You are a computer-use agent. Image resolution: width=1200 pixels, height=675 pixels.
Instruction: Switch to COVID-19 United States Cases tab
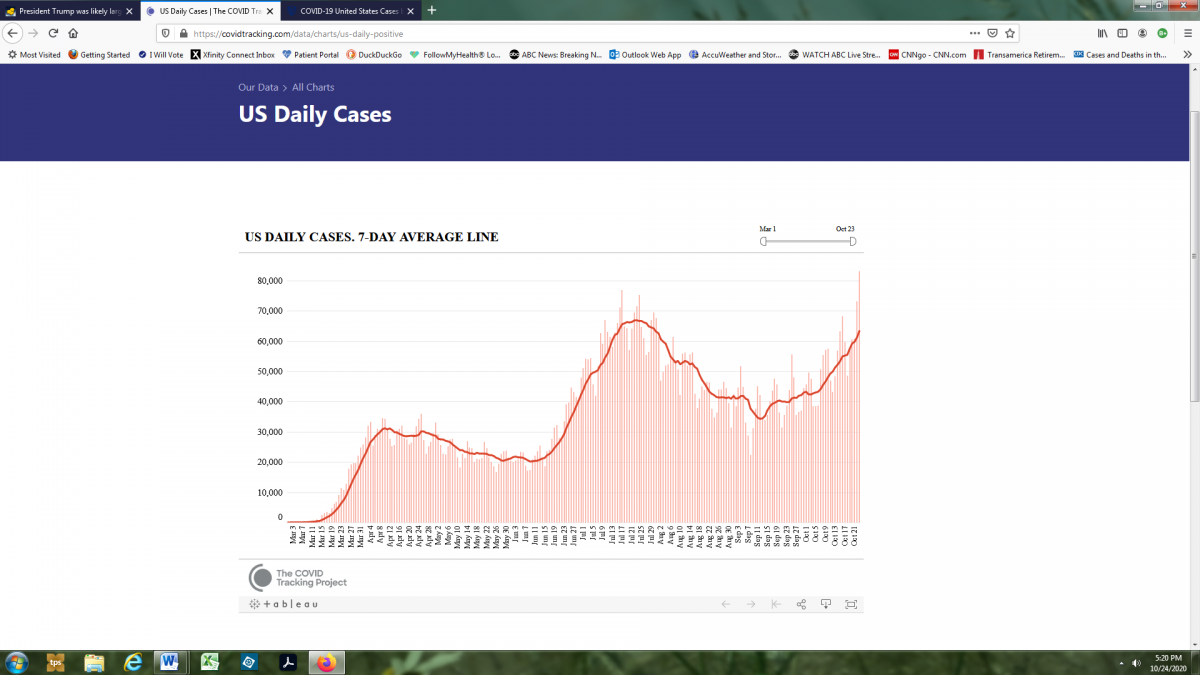coord(340,10)
